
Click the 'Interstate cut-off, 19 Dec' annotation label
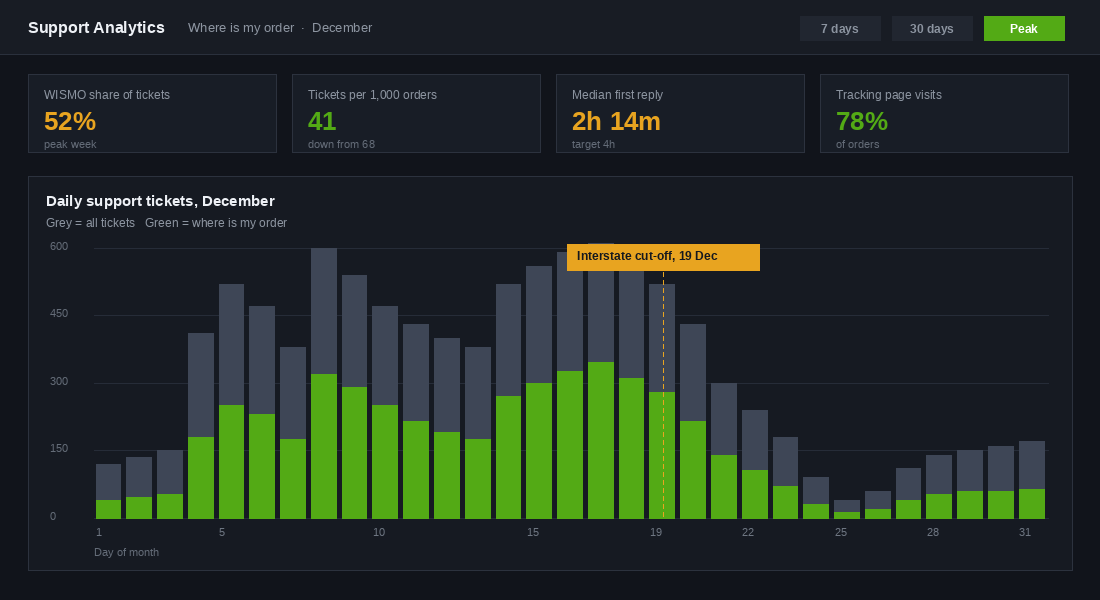pos(663,257)
